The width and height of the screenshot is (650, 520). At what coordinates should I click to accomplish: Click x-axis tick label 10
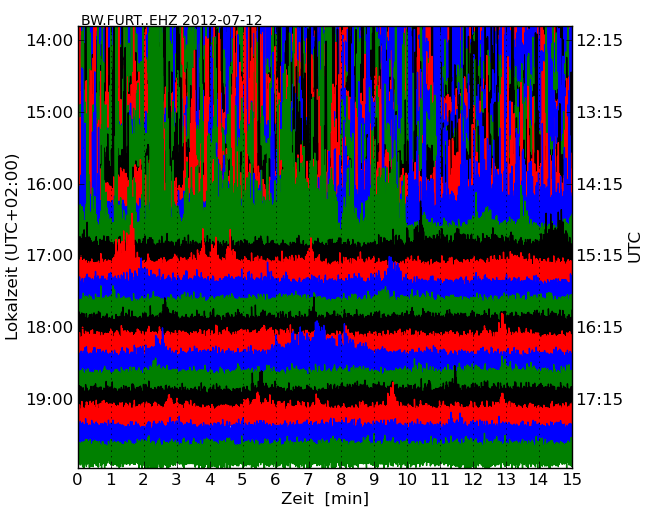(407, 479)
